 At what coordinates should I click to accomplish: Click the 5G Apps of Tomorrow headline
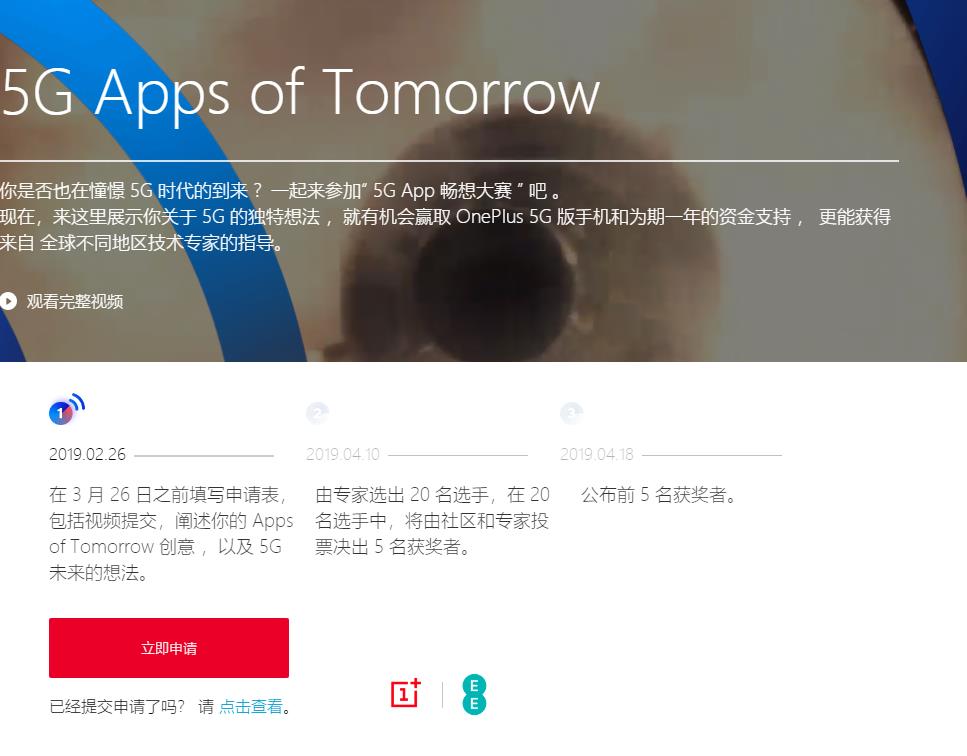point(300,94)
